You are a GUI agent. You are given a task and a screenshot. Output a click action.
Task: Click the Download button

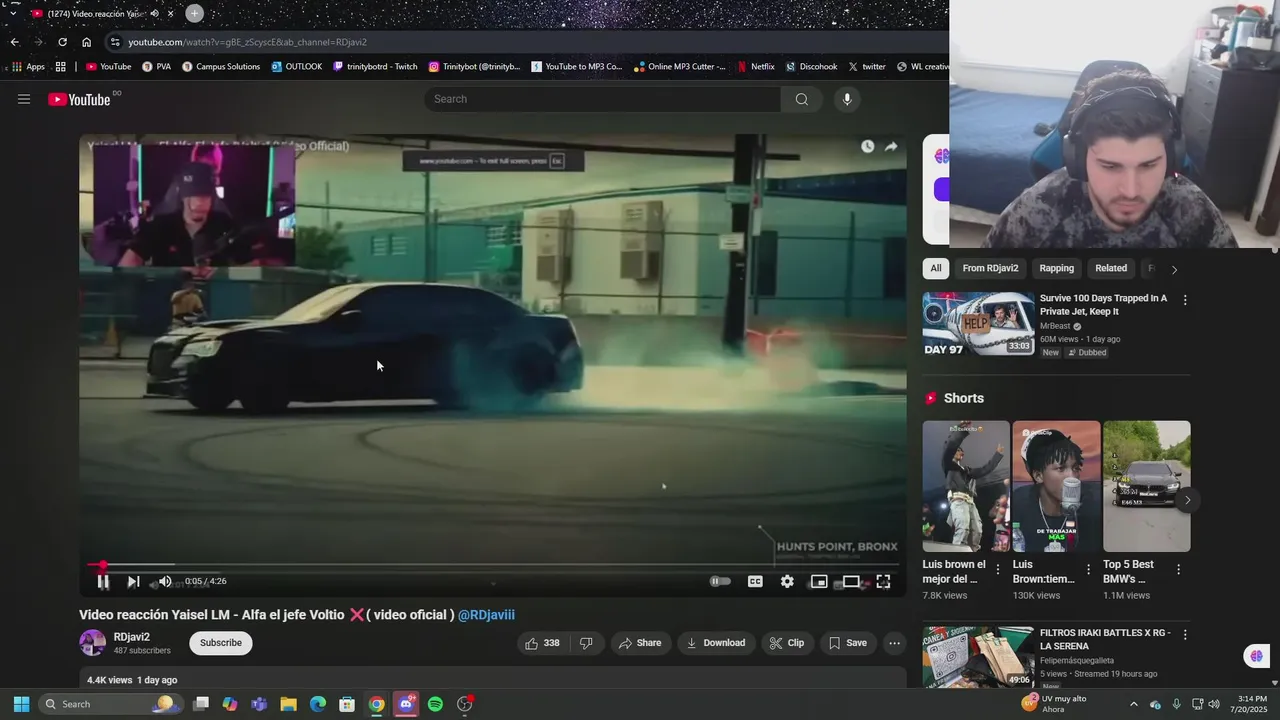715,643
